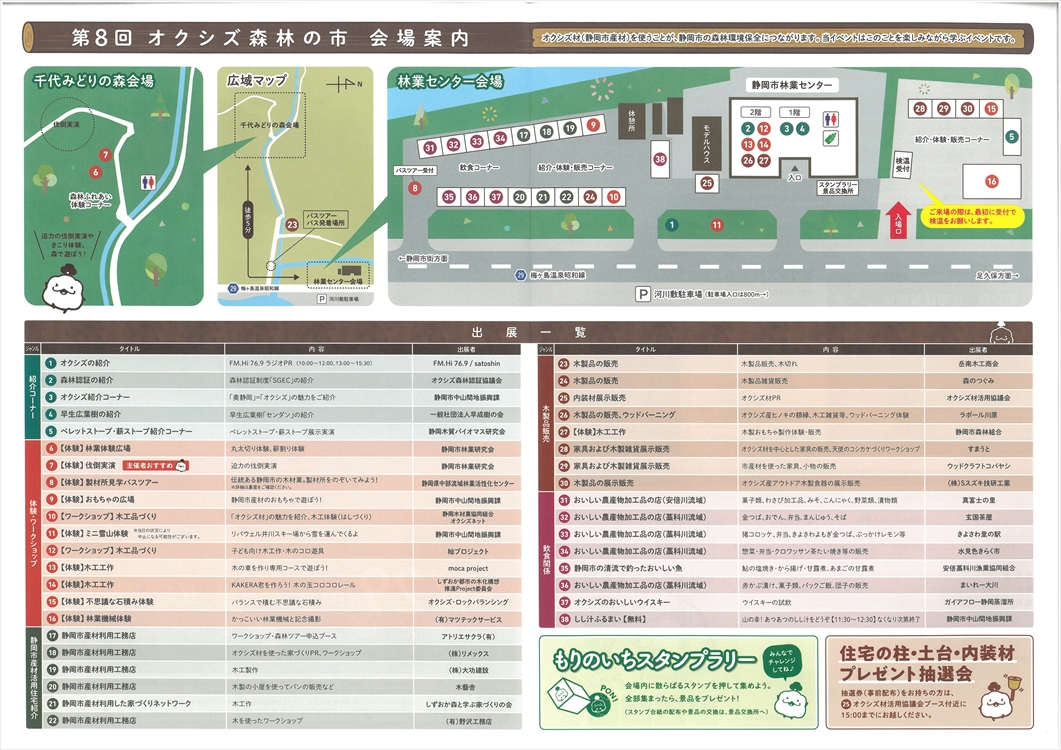This screenshot has height=750, width=1061.
Task: Select booth marker 16 in the large white box
Action: [x=991, y=181]
